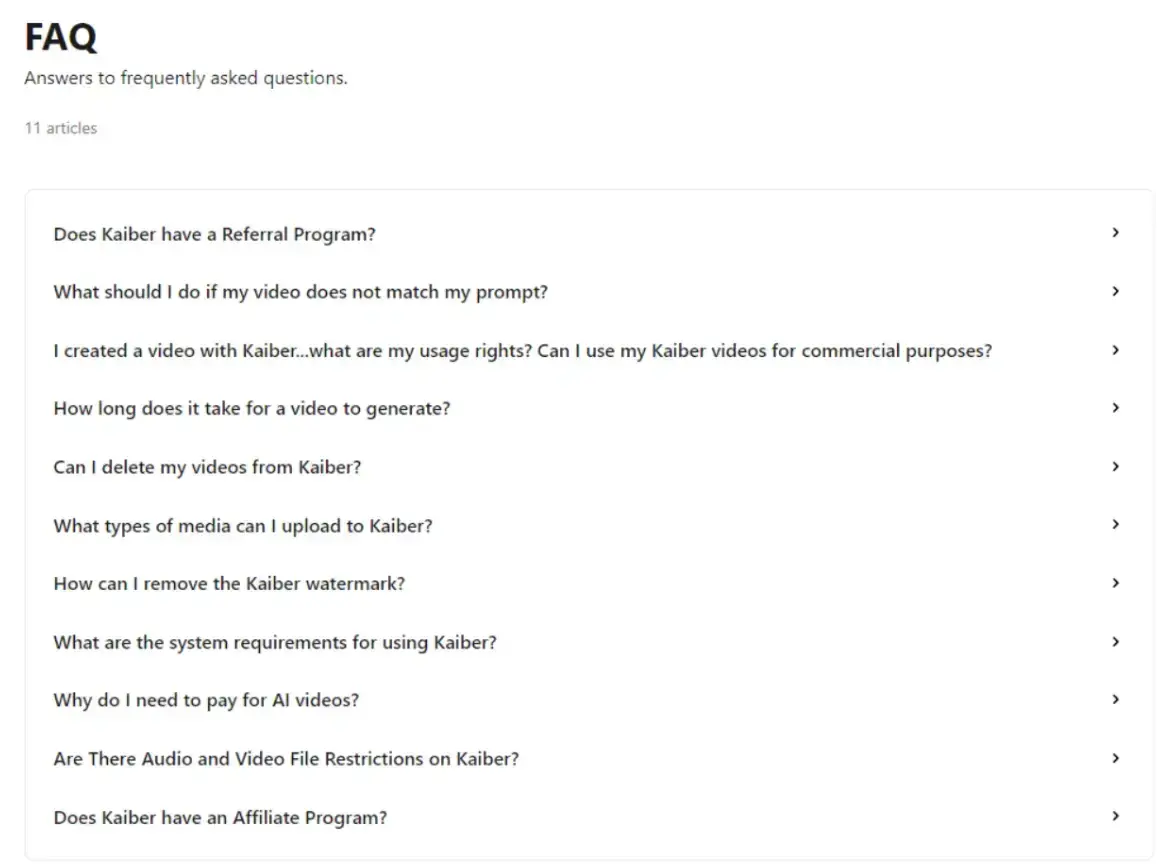This screenshot has width=1167, height=866.
Task: Open the video not matching prompt article
Action: (x=300, y=291)
